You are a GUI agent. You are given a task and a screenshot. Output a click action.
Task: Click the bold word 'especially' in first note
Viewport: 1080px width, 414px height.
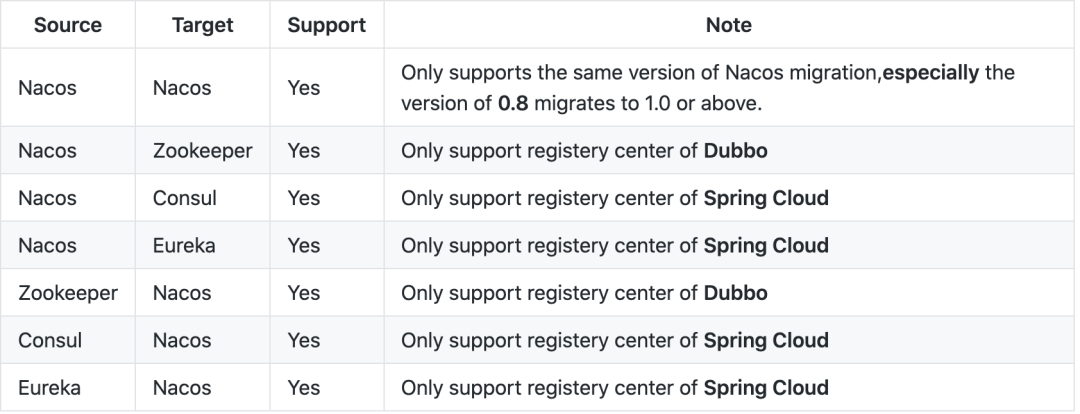931,72
